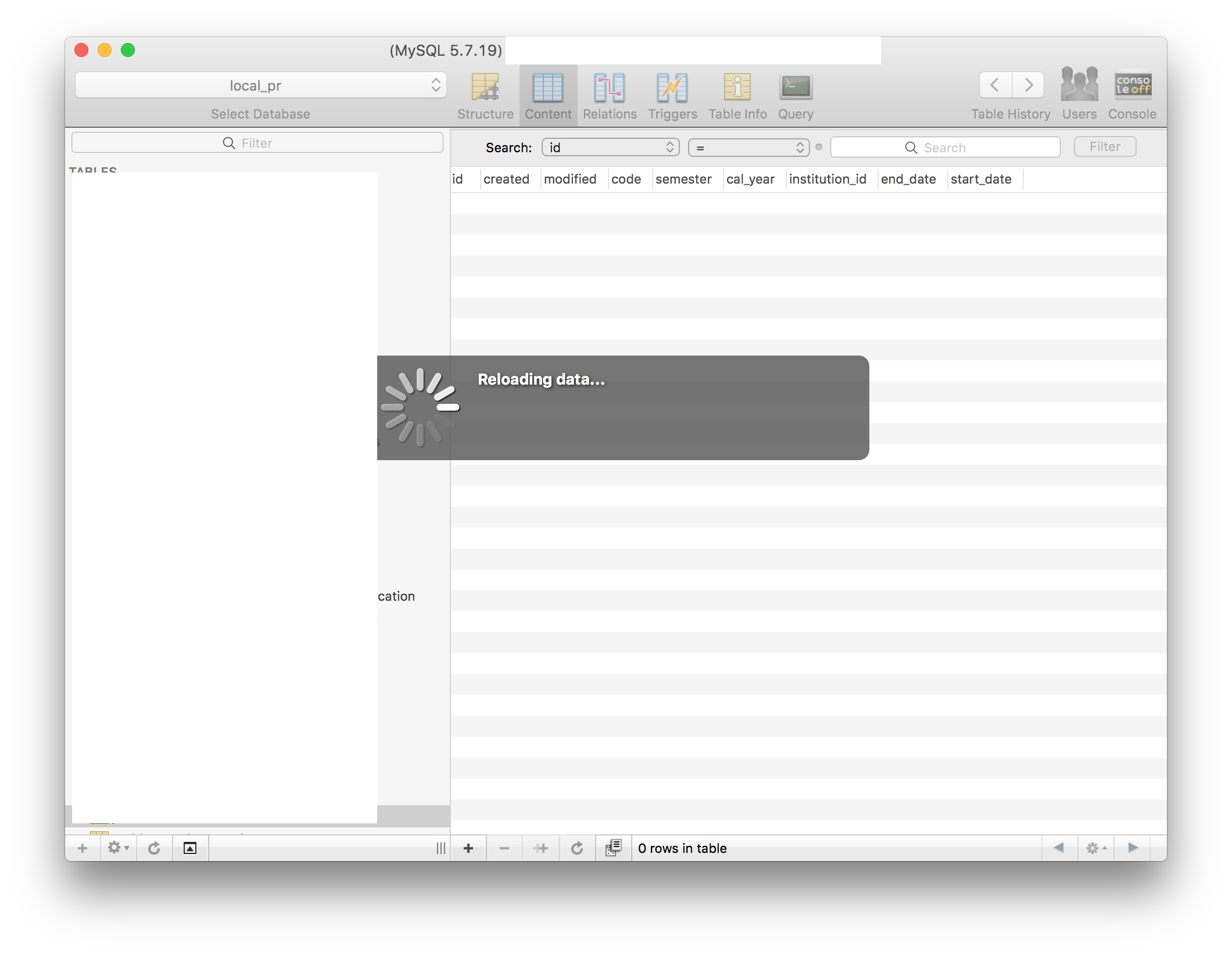The height and width of the screenshot is (954, 1232).
Task: Remove the selected row with minus
Action: [504, 848]
